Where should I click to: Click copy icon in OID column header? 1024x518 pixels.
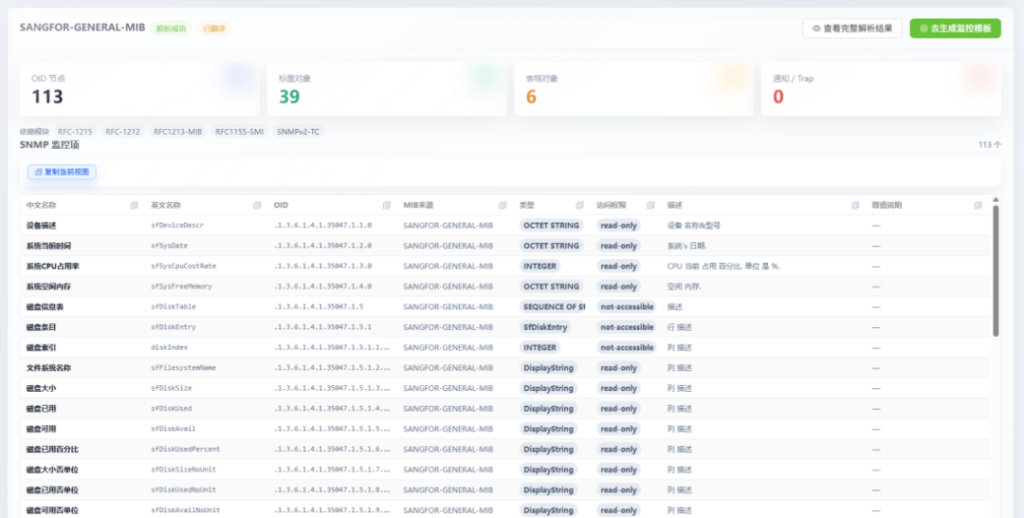(386, 205)
